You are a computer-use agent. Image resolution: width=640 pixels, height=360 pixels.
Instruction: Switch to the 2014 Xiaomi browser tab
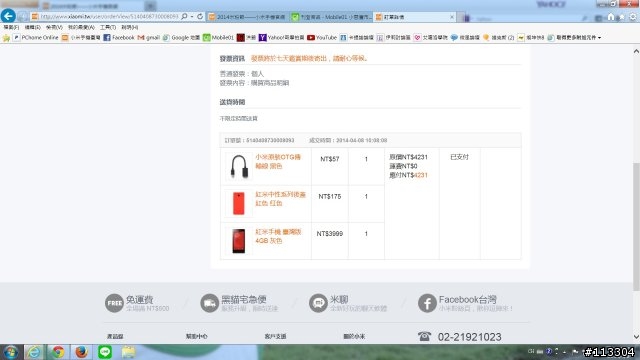pos(247,17)
